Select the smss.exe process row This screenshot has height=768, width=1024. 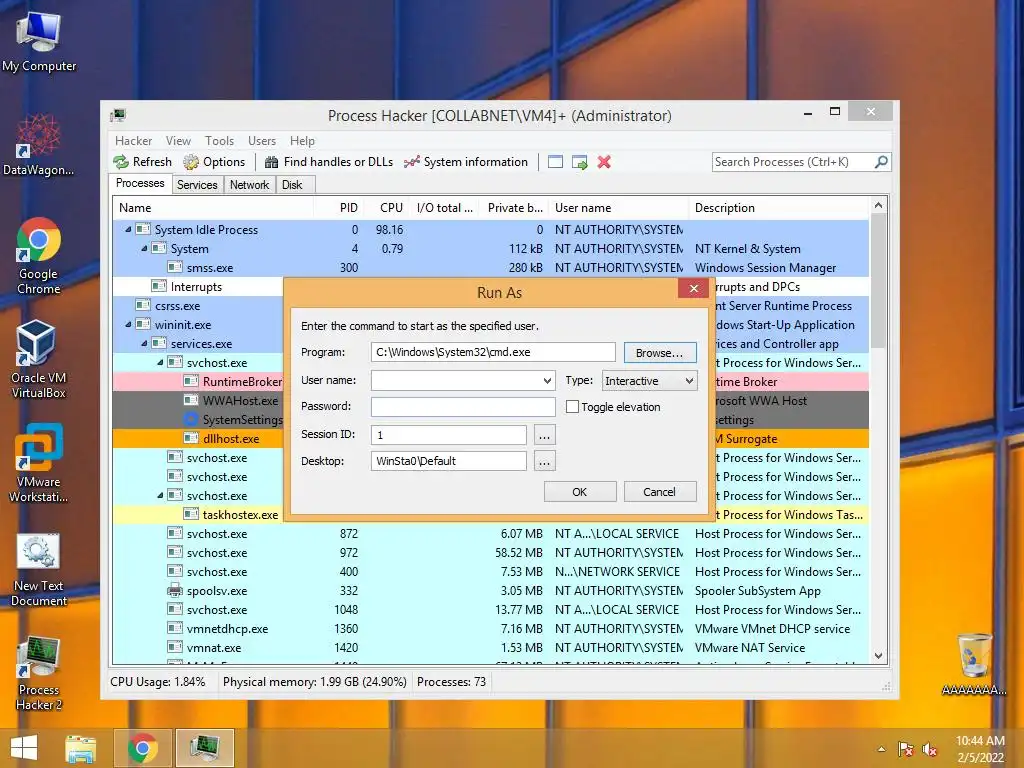490,268
